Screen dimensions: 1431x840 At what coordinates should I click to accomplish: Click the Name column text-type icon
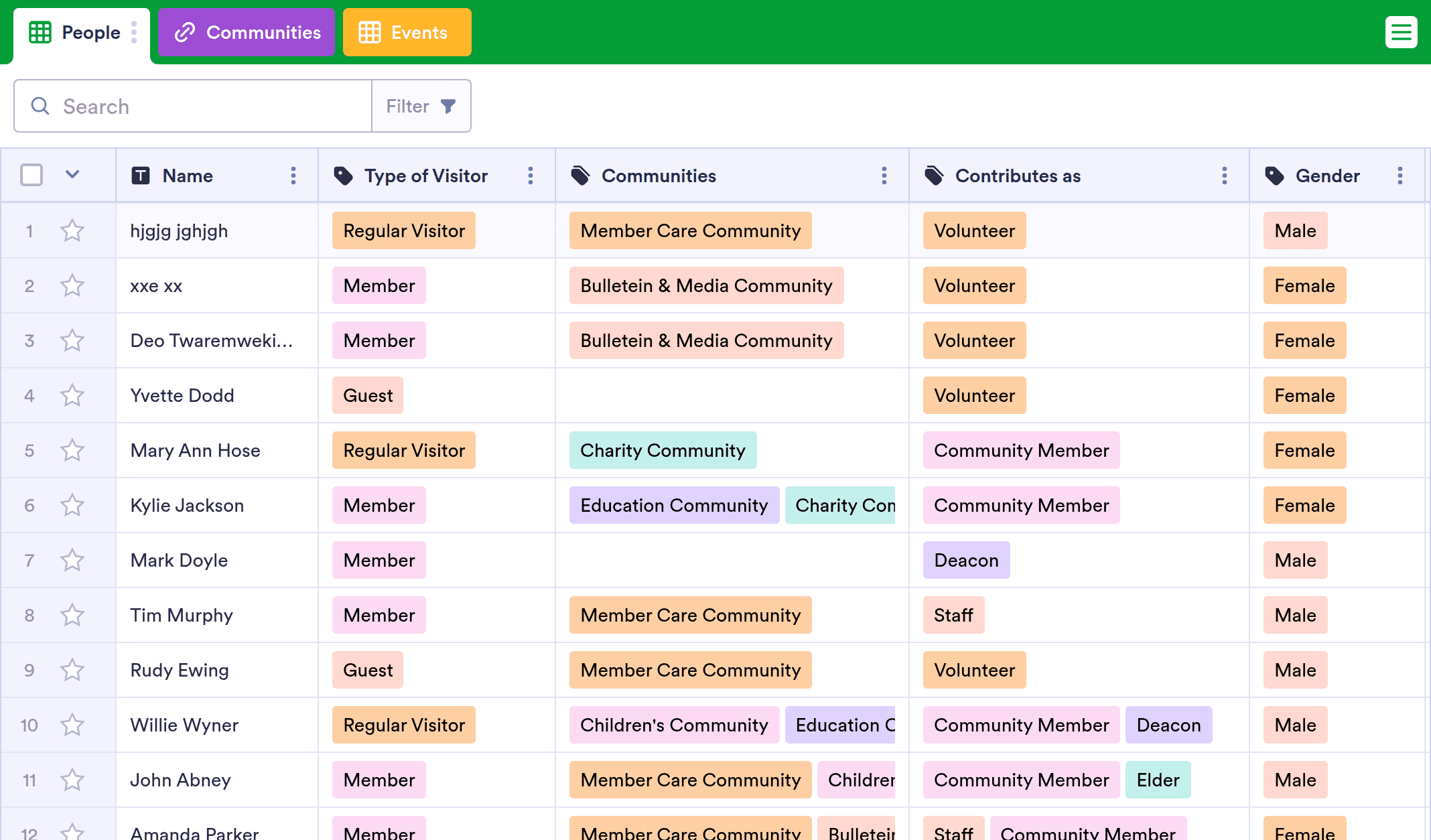point(140,176)
